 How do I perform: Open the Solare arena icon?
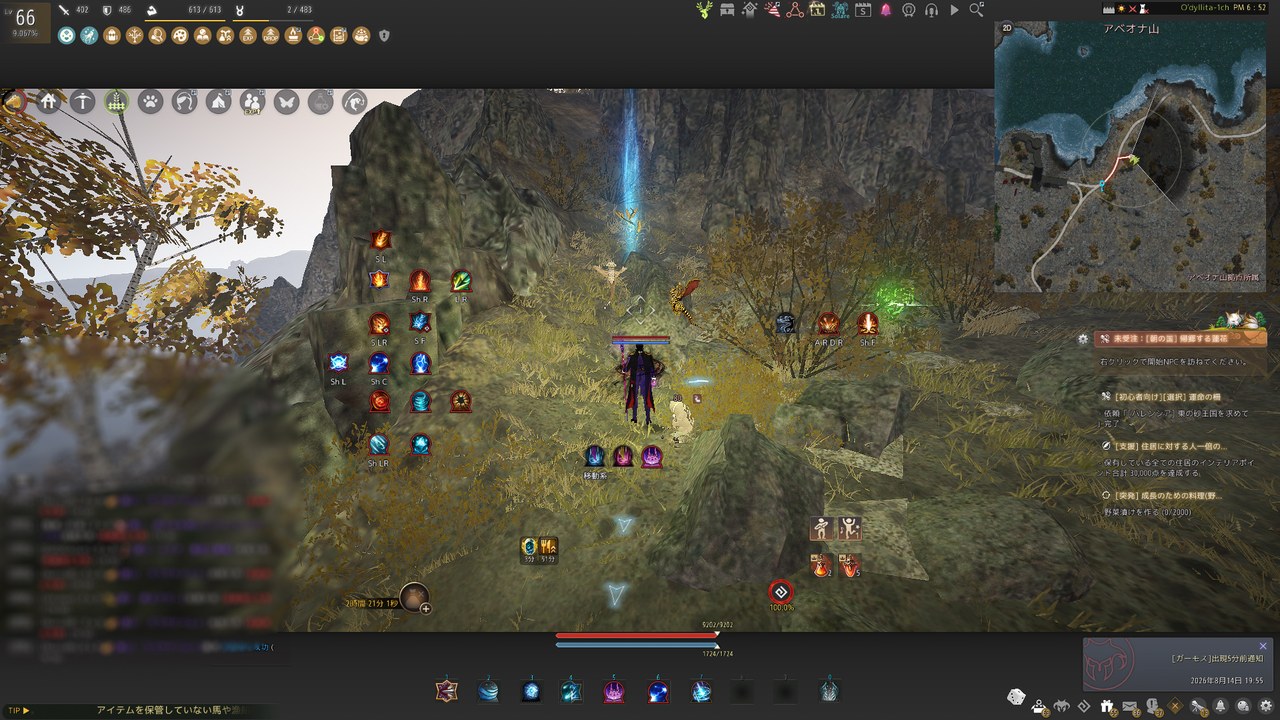point(840,10)
